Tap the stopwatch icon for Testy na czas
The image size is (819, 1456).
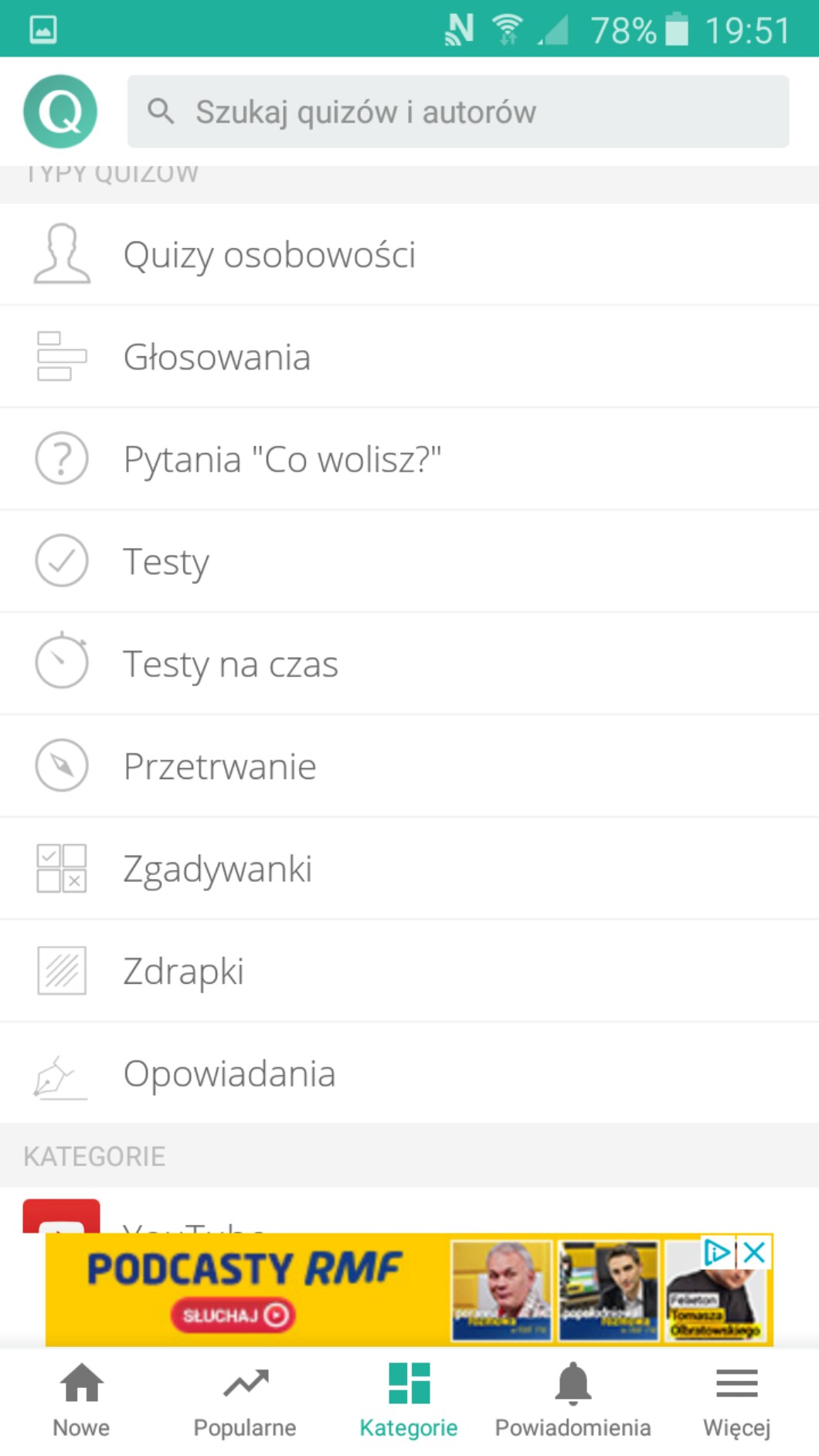[62, 662]
